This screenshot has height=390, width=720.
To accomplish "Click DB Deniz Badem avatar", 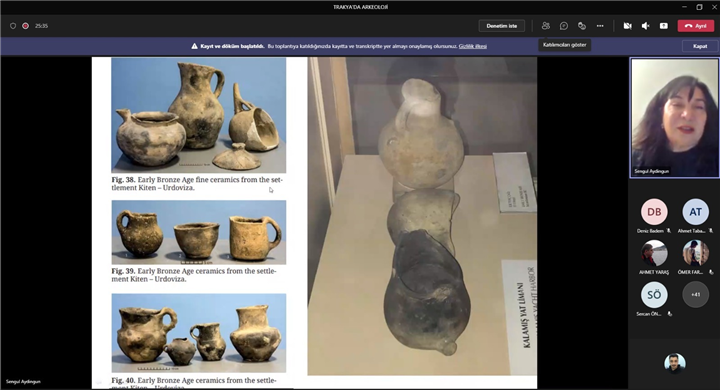I will point(654,212).
